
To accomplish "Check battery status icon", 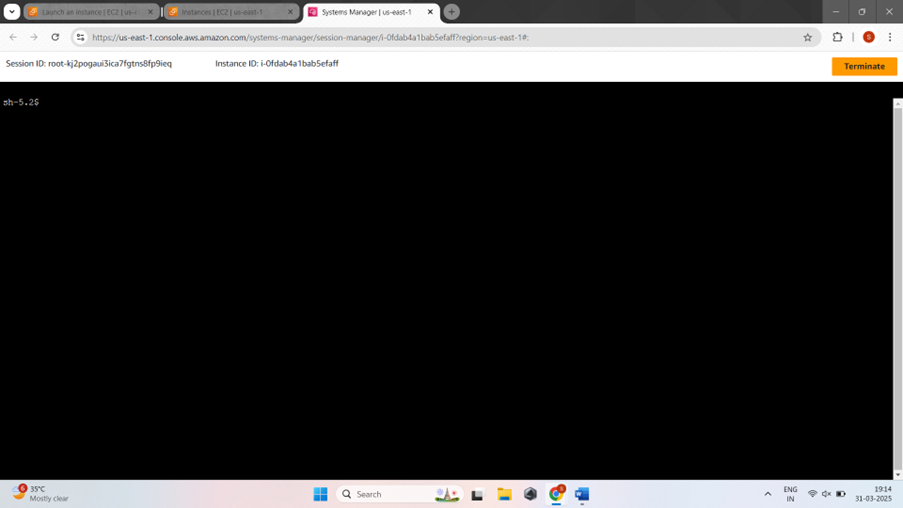I will [x=841, y=494].
